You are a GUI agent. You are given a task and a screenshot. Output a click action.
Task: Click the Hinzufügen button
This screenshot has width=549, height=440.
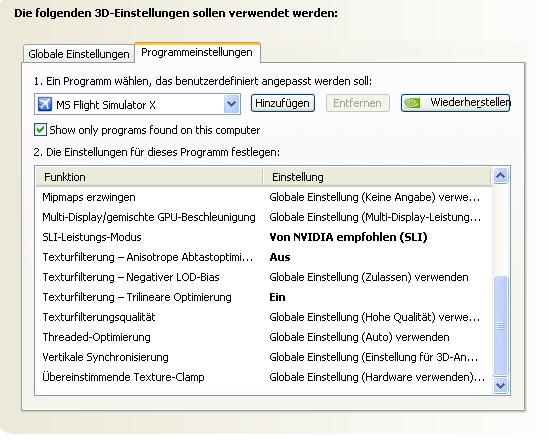(283, 103)
